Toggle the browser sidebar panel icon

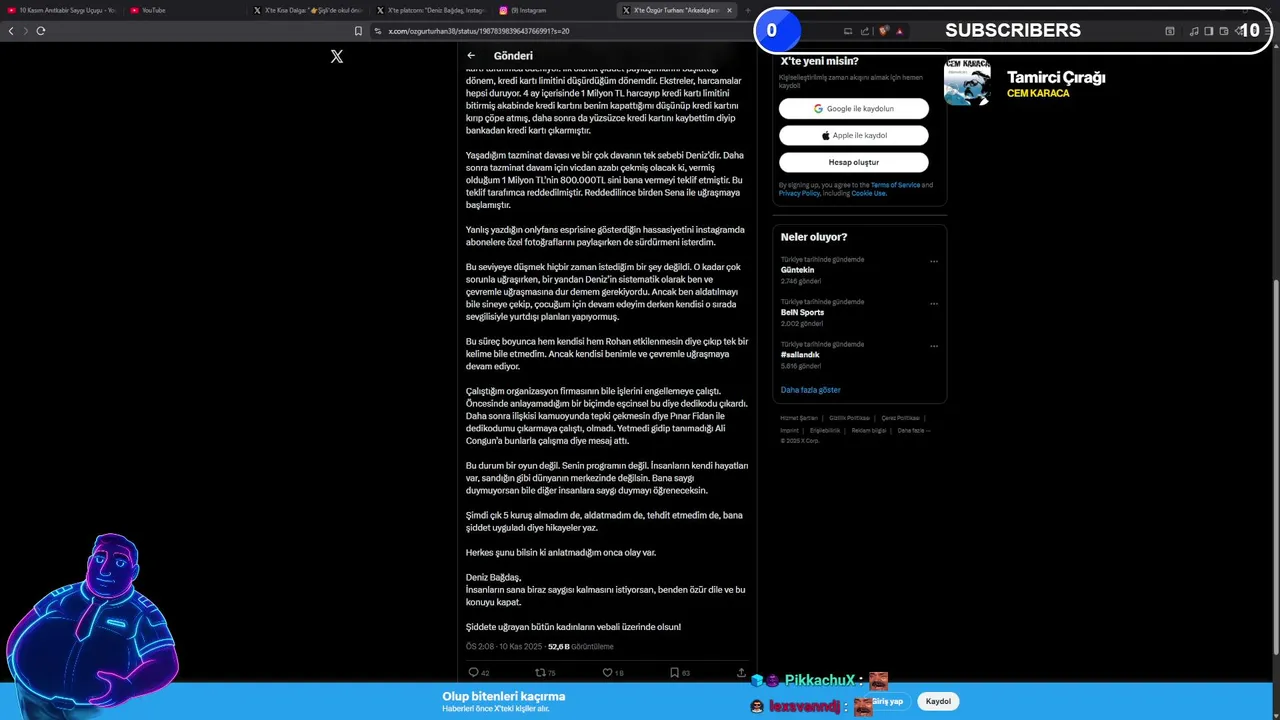1209,31
